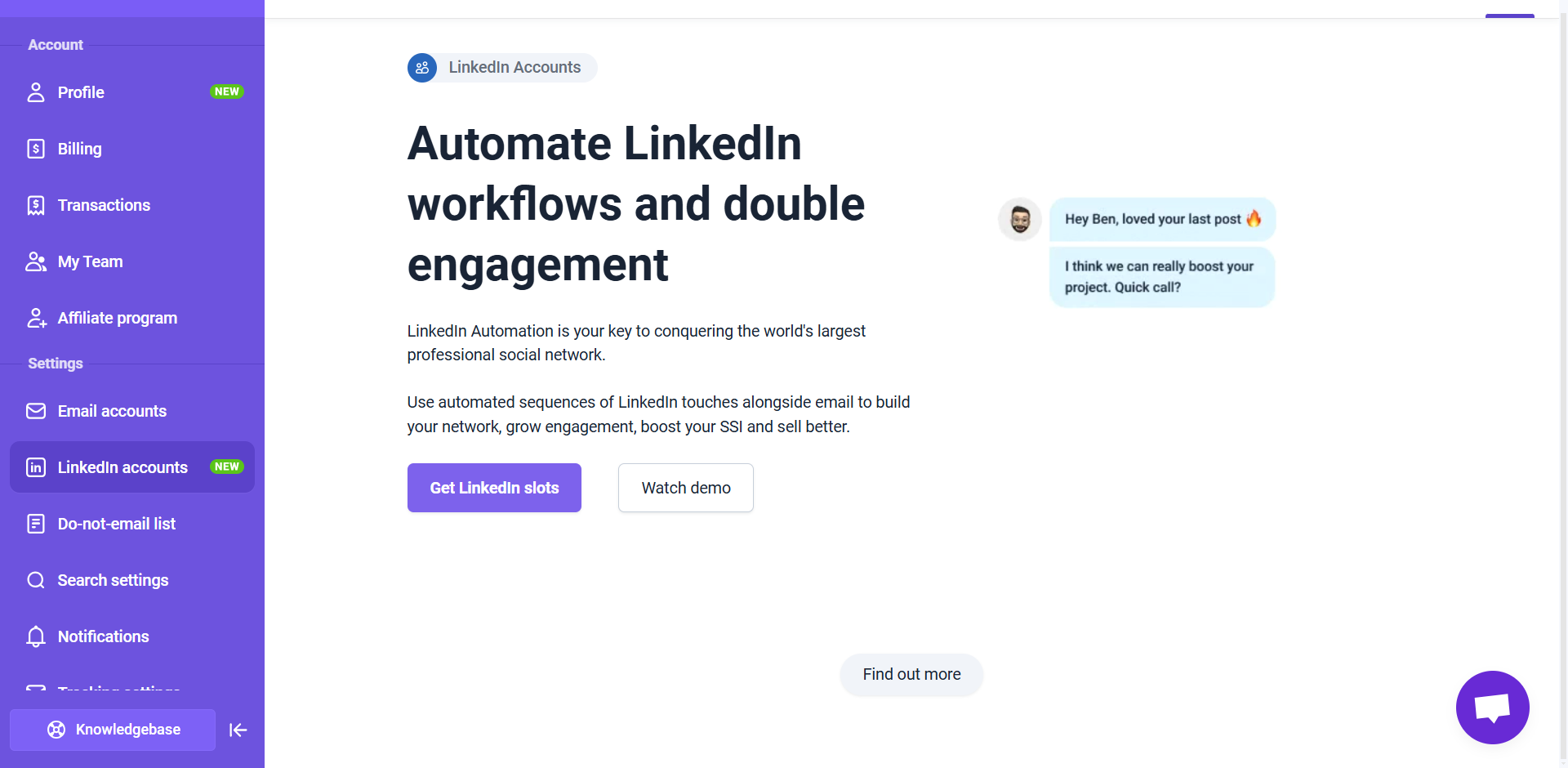Select the Email accounts envelope icon
The width and height of the screenshot is (1568, 768).
click(x=36, y=411)
